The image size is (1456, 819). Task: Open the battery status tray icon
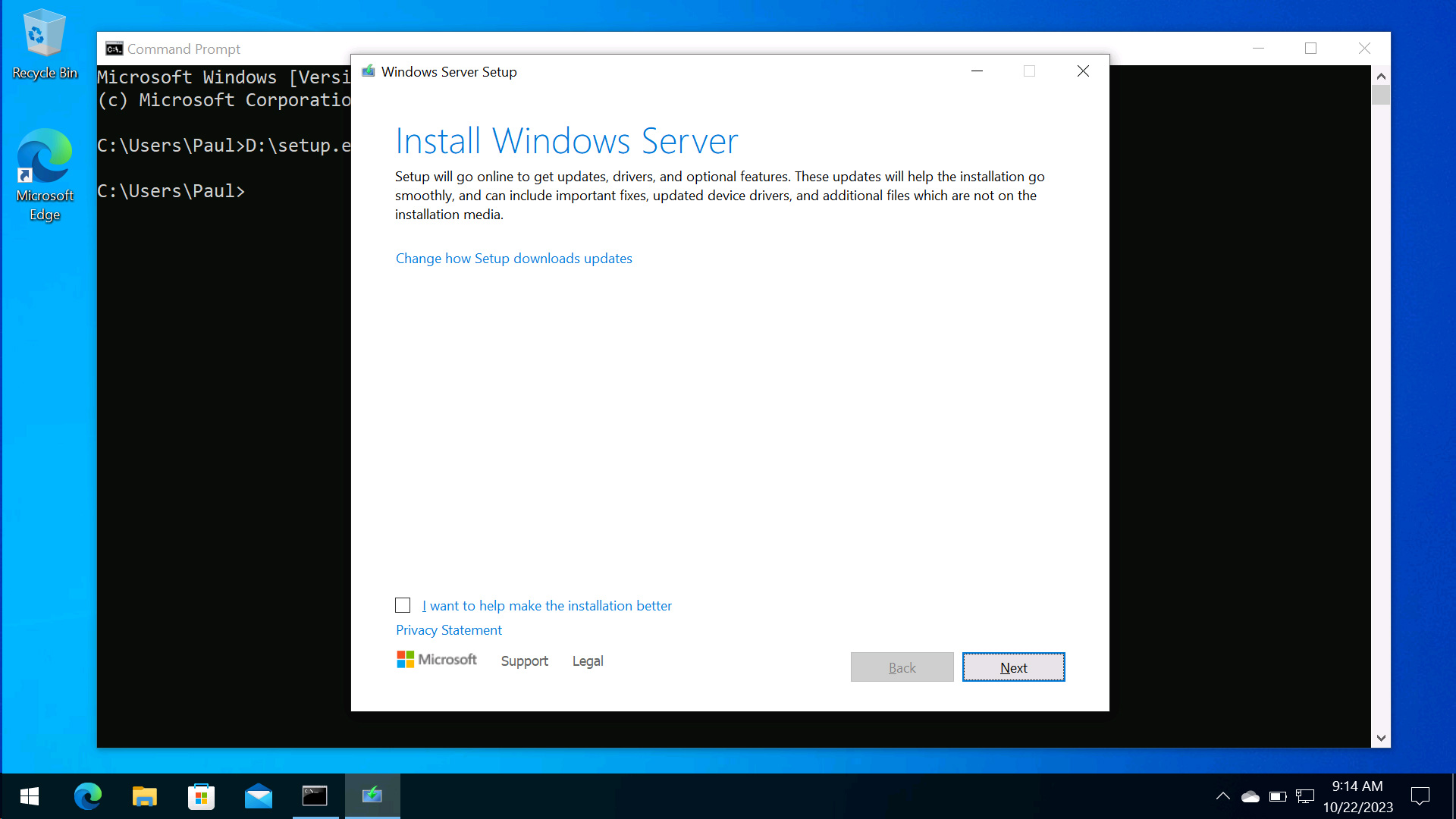pos(1278,796)
